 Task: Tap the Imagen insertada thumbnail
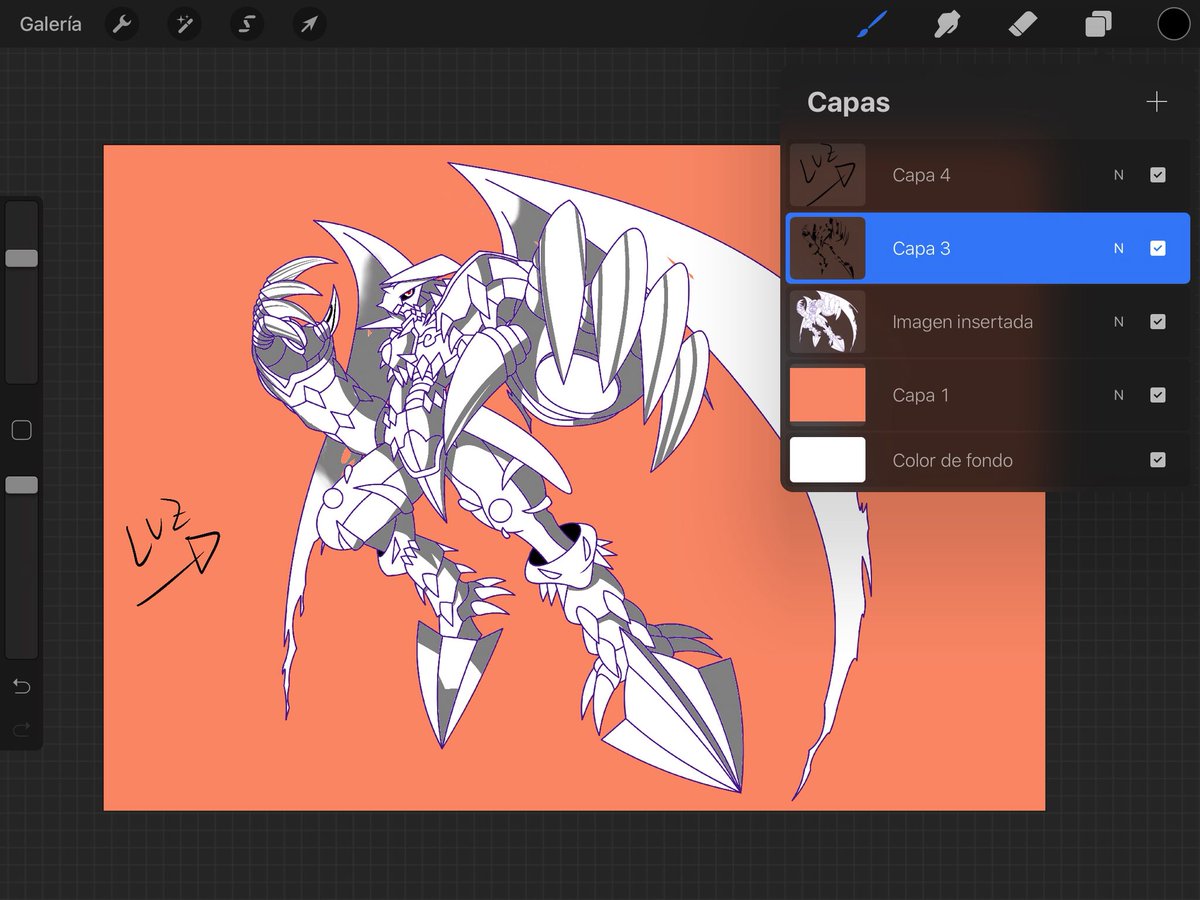(x=828, y=322)
